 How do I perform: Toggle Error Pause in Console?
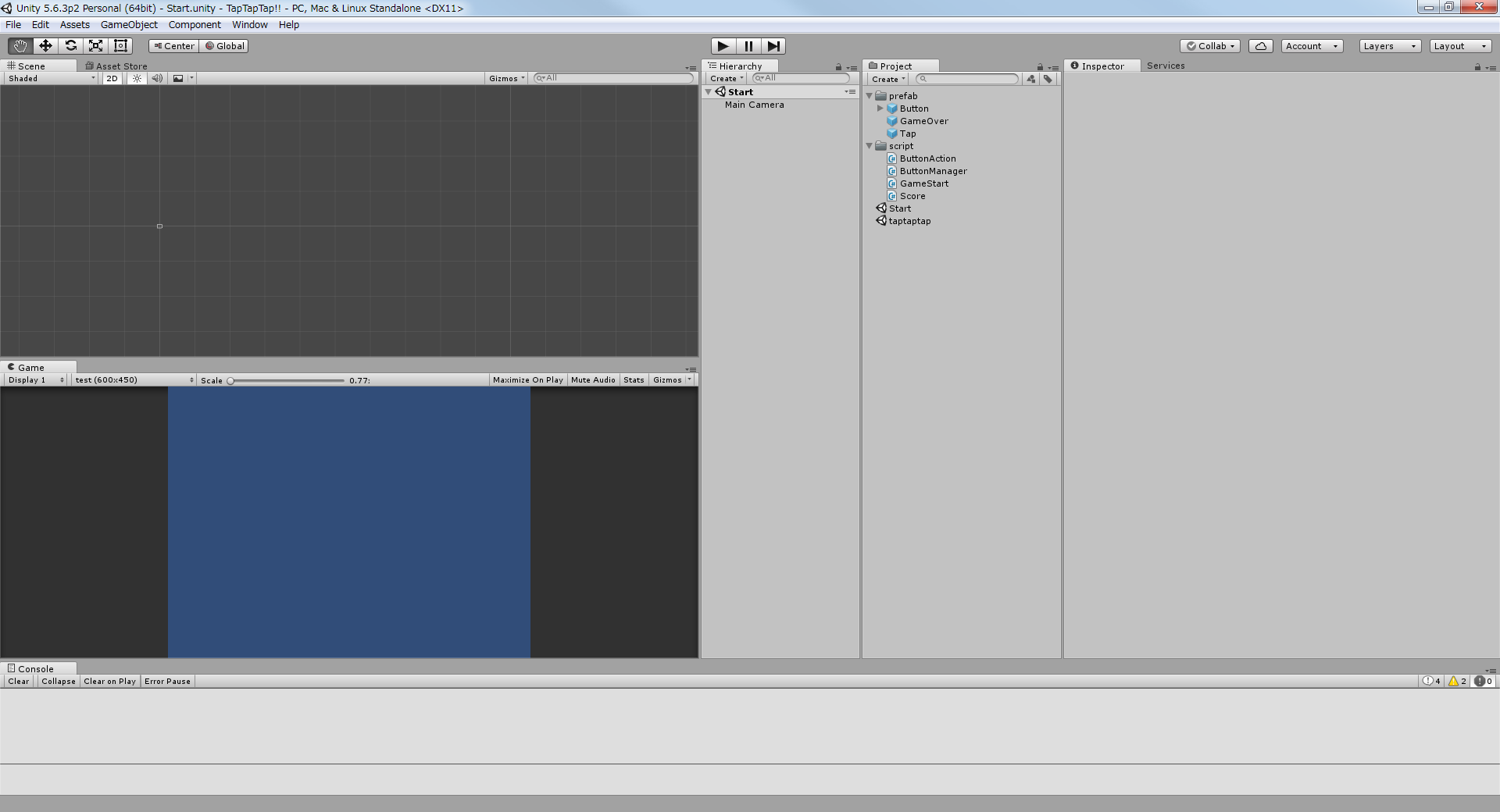167,681
